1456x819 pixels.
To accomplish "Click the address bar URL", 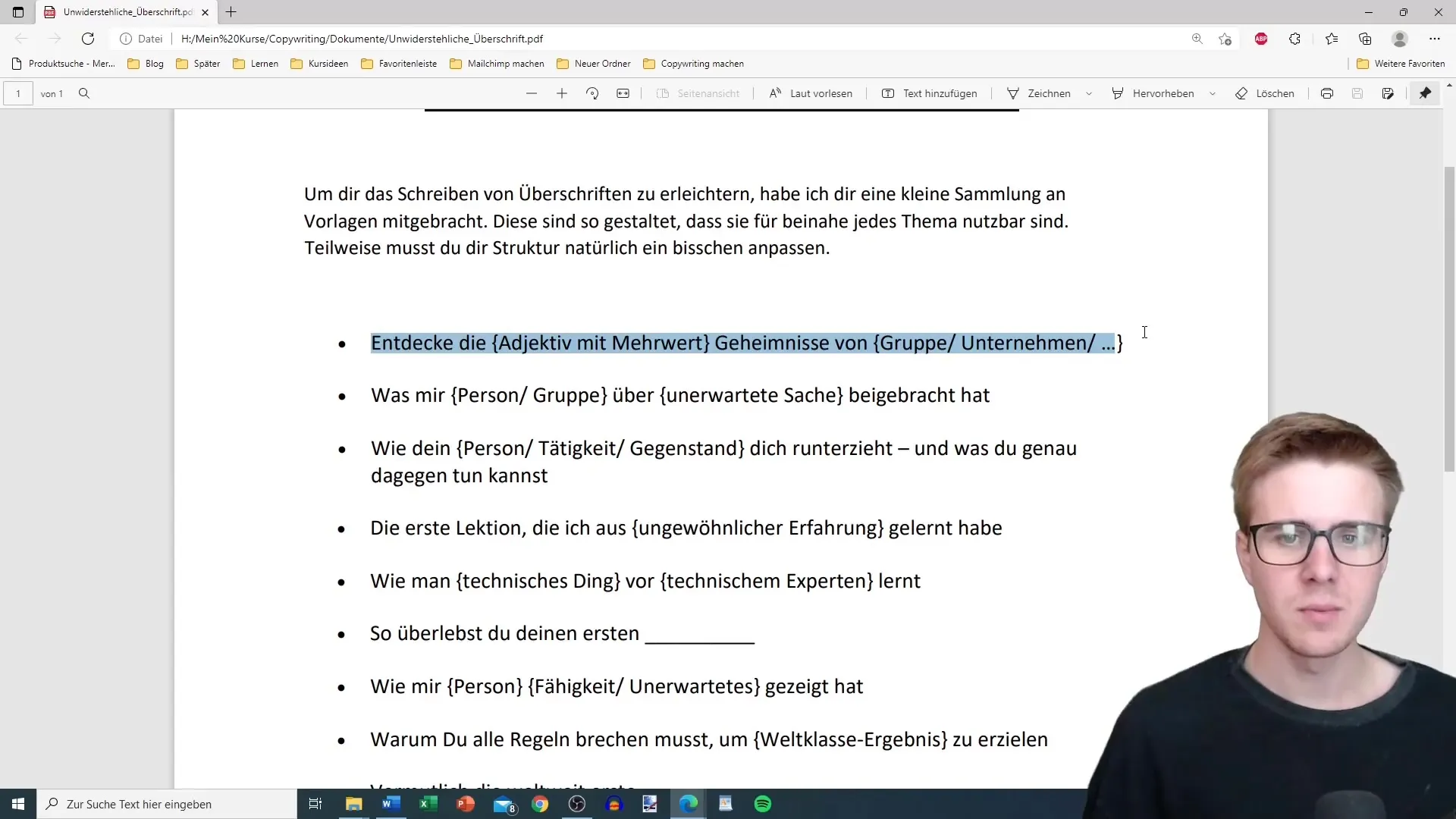I will pyautogui.click(x=362, y=39).
